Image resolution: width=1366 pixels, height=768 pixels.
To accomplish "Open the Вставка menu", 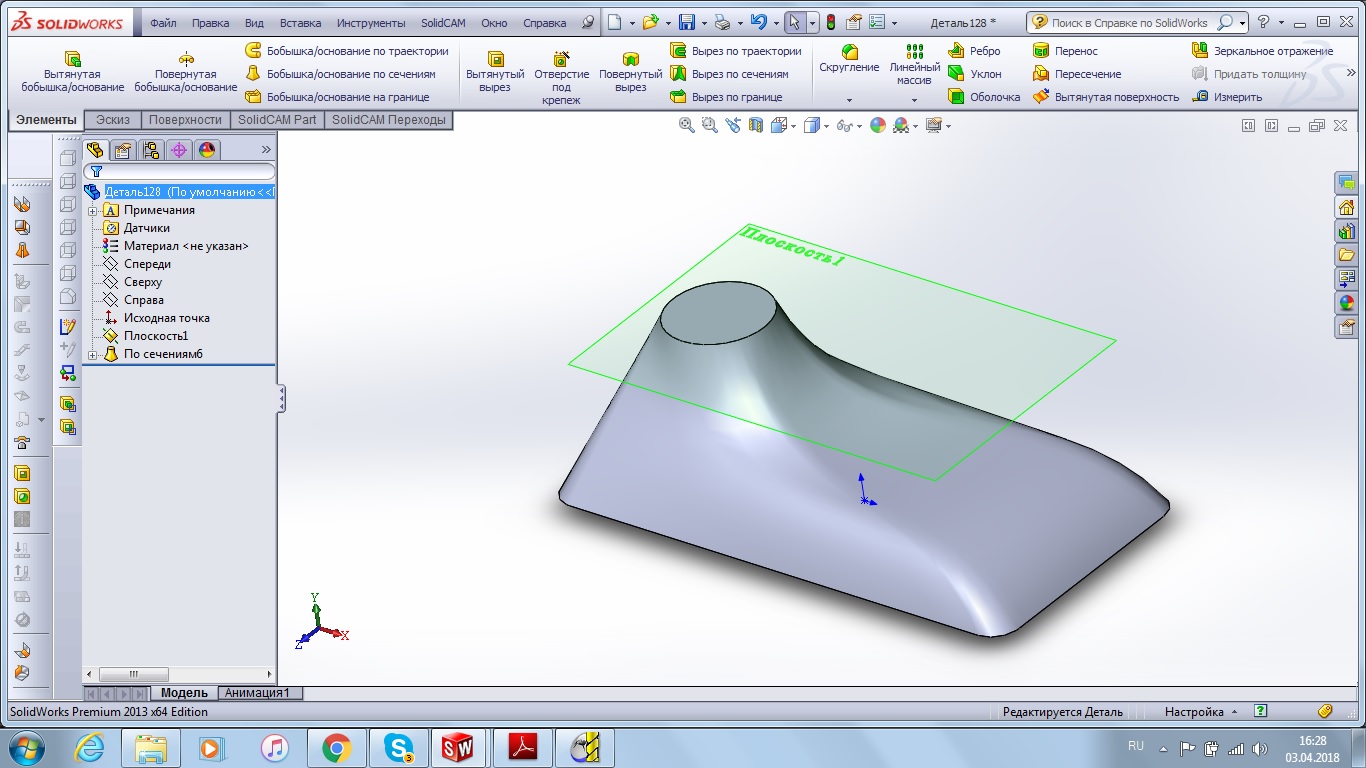I will pyautogui.click(x=301, y=23).
